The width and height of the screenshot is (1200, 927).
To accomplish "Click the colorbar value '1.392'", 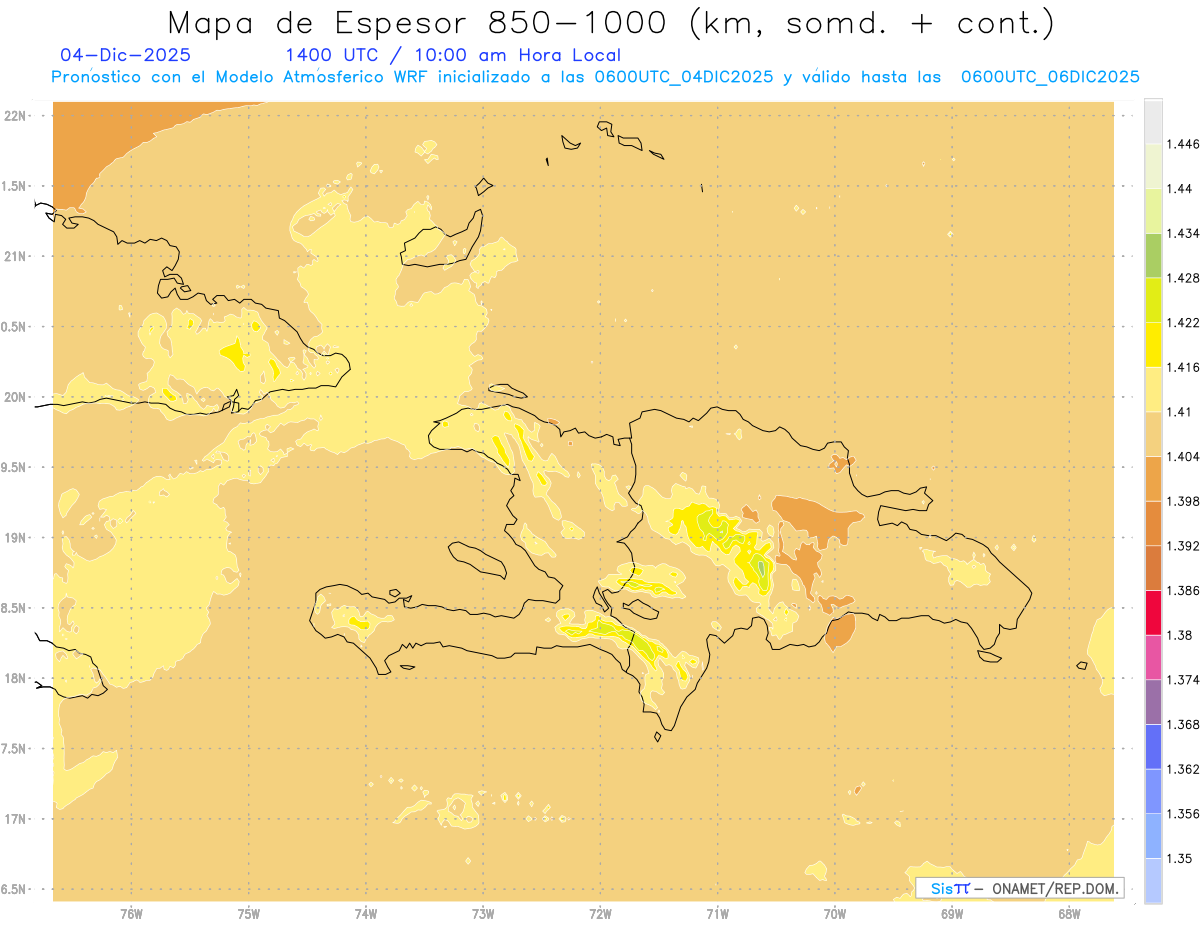I will tap(1184, 546).
